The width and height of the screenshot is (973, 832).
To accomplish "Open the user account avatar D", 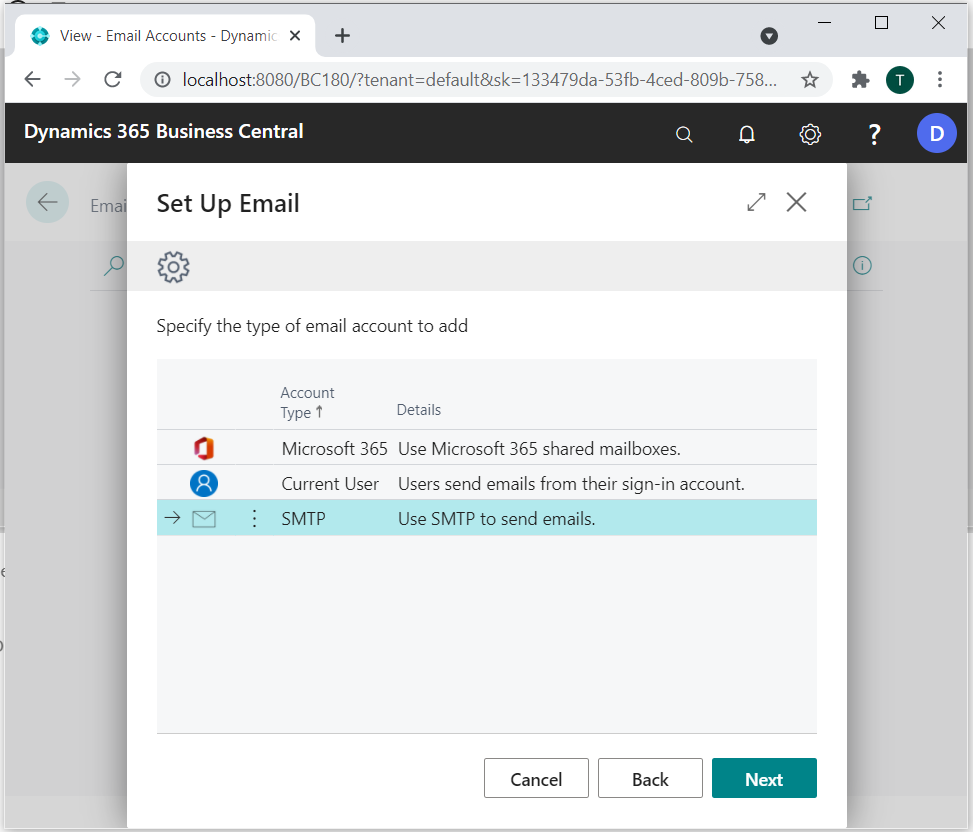I will coord(936,133).
